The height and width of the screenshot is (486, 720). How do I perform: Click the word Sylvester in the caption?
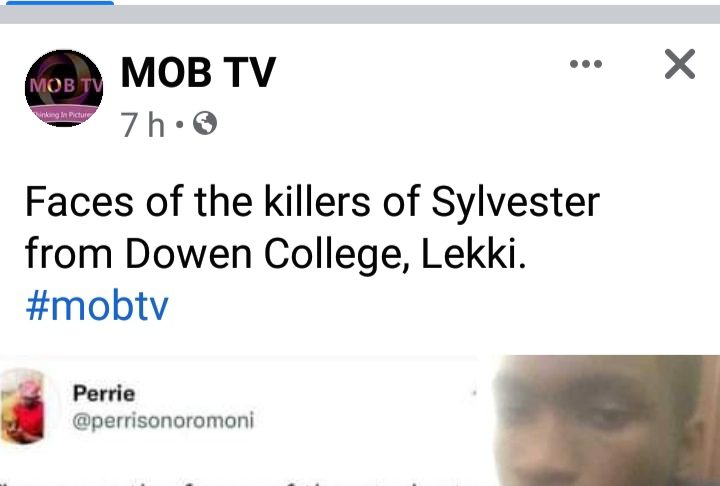515,203
